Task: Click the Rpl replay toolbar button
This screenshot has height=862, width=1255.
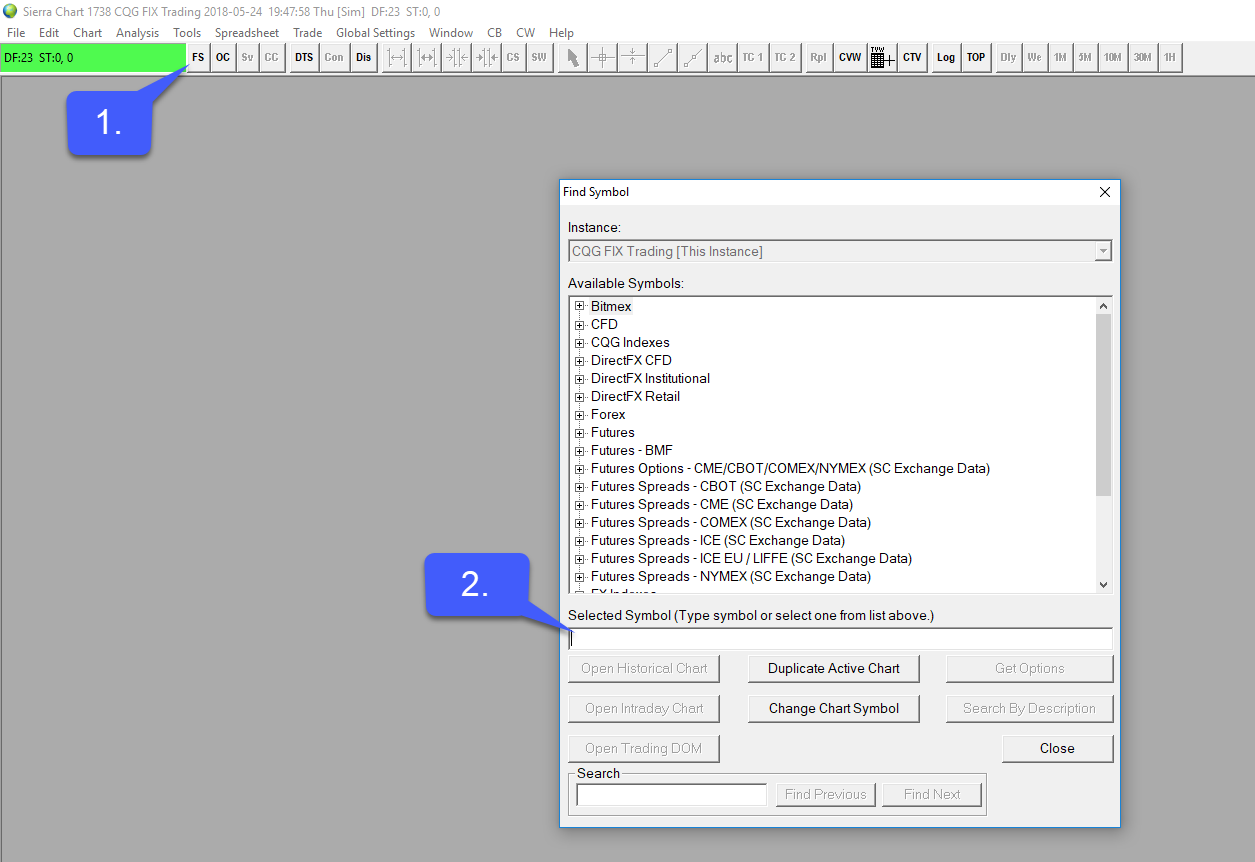Action: point(819,58)
